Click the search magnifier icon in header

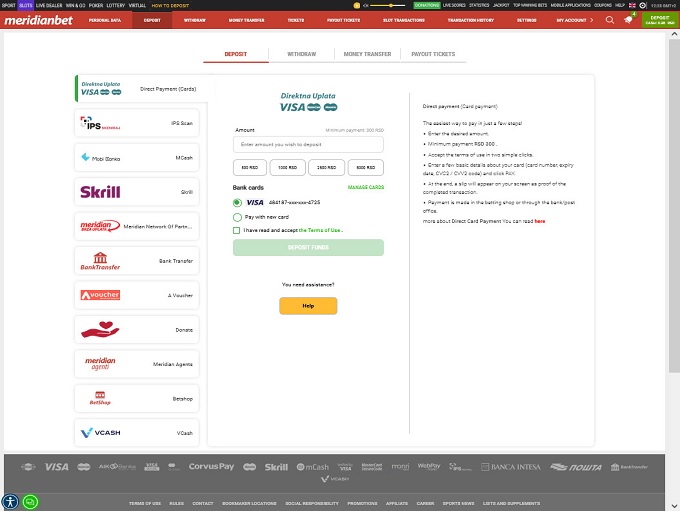tap(610, 19)
